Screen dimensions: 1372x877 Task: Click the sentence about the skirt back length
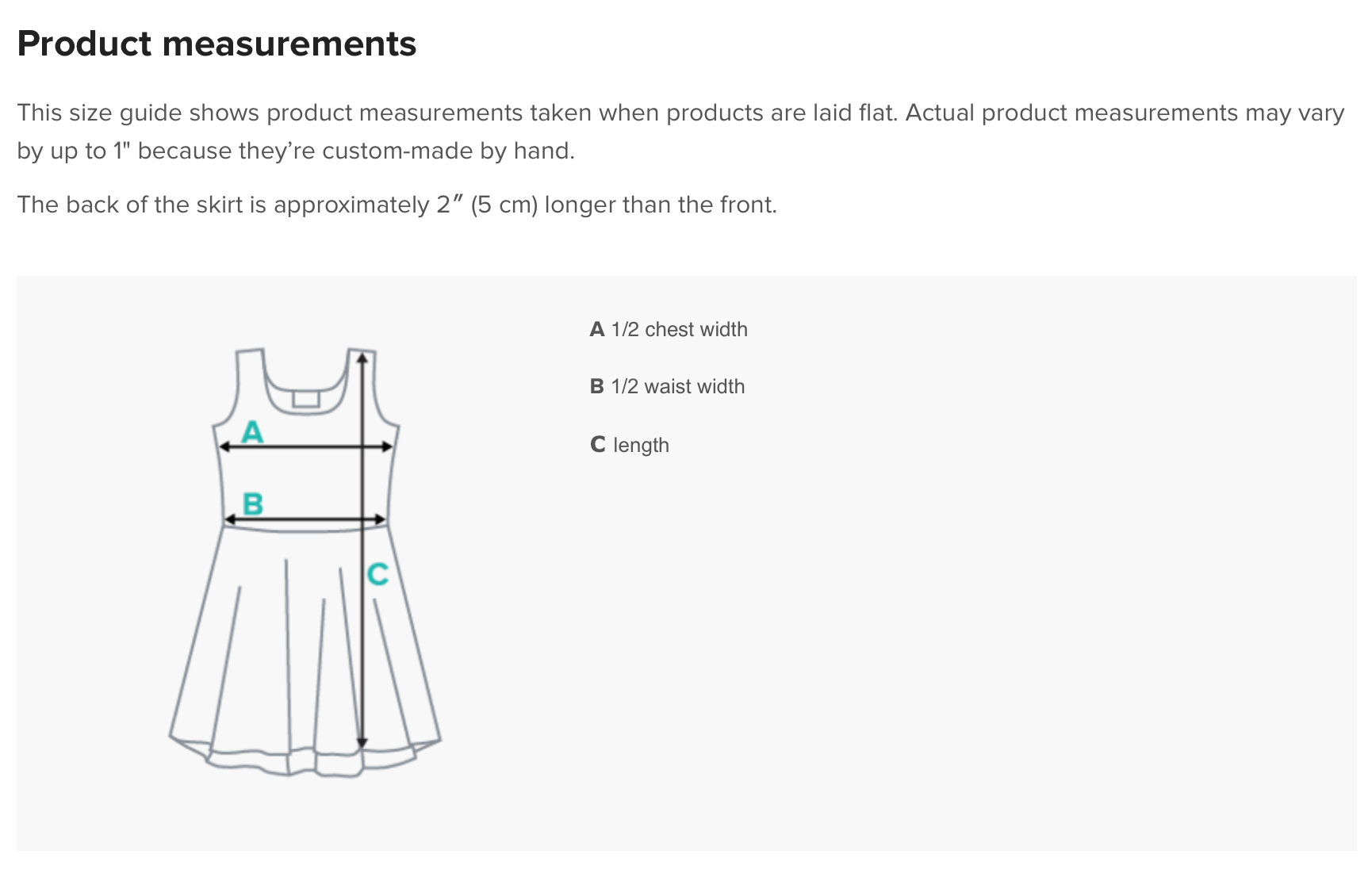point(397,205)
